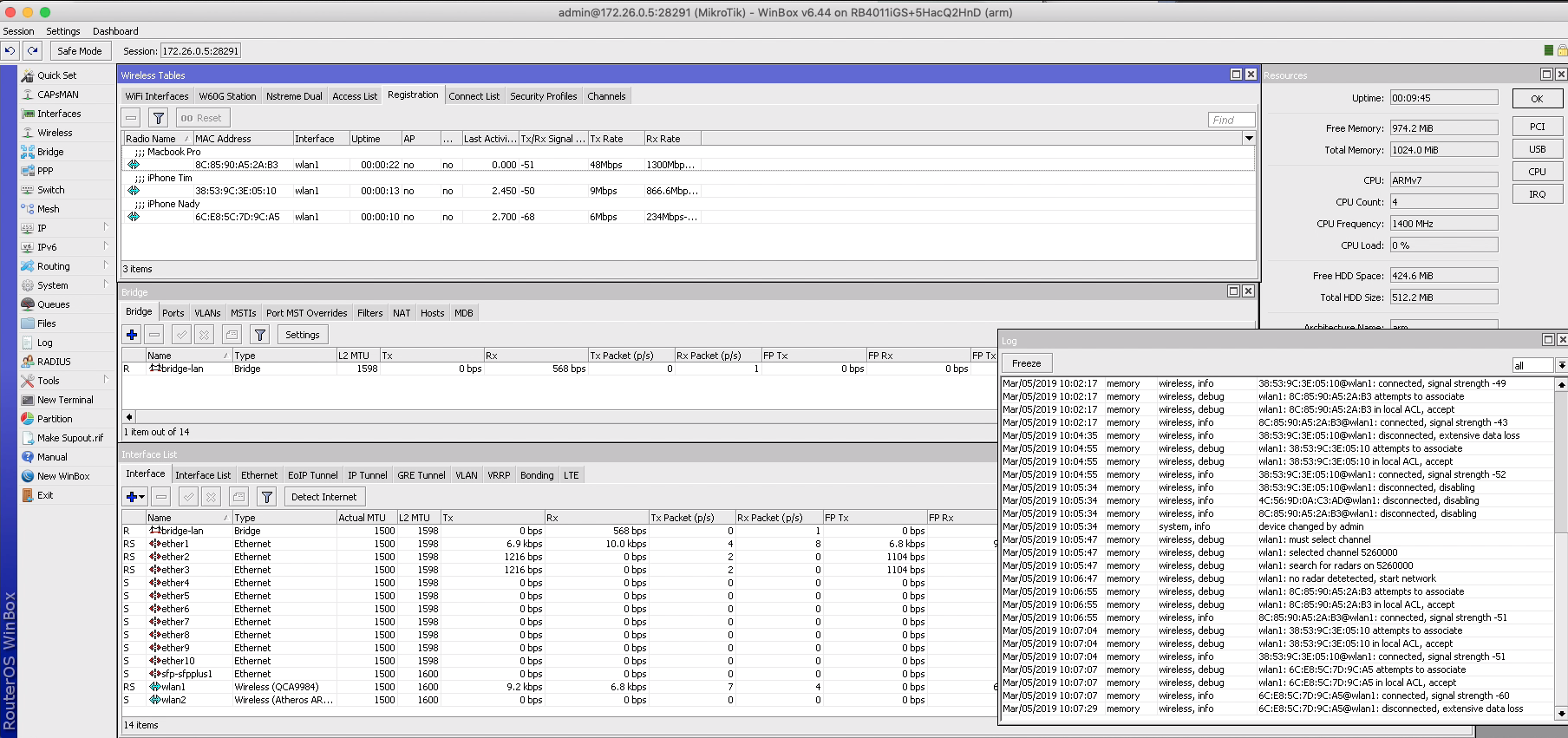The width and height of the screenshot is (1568, 738).
Task: Open RADIUS from the sidebar
Action: click(54, 362)
